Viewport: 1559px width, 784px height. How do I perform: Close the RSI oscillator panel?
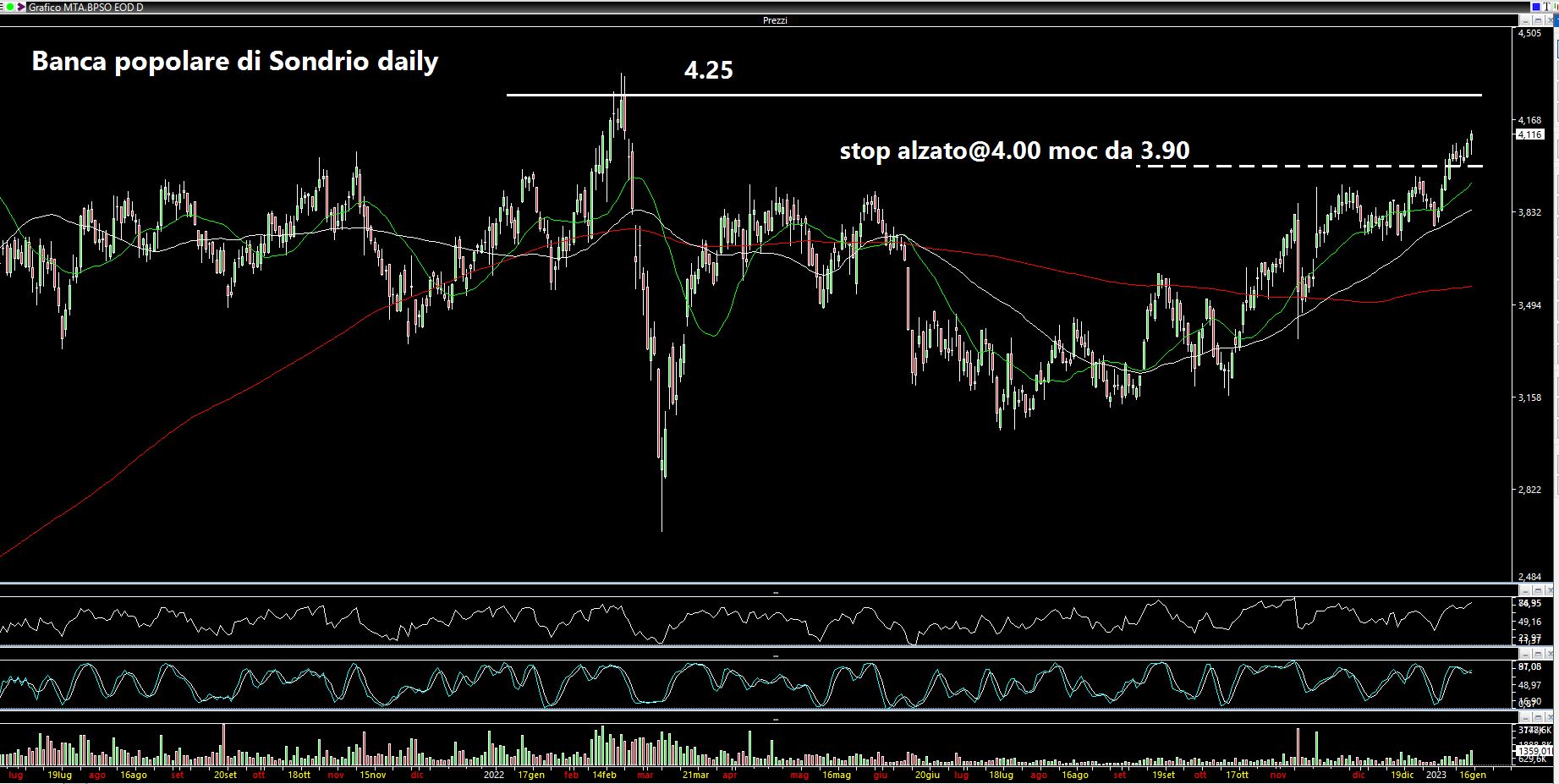1550,590
